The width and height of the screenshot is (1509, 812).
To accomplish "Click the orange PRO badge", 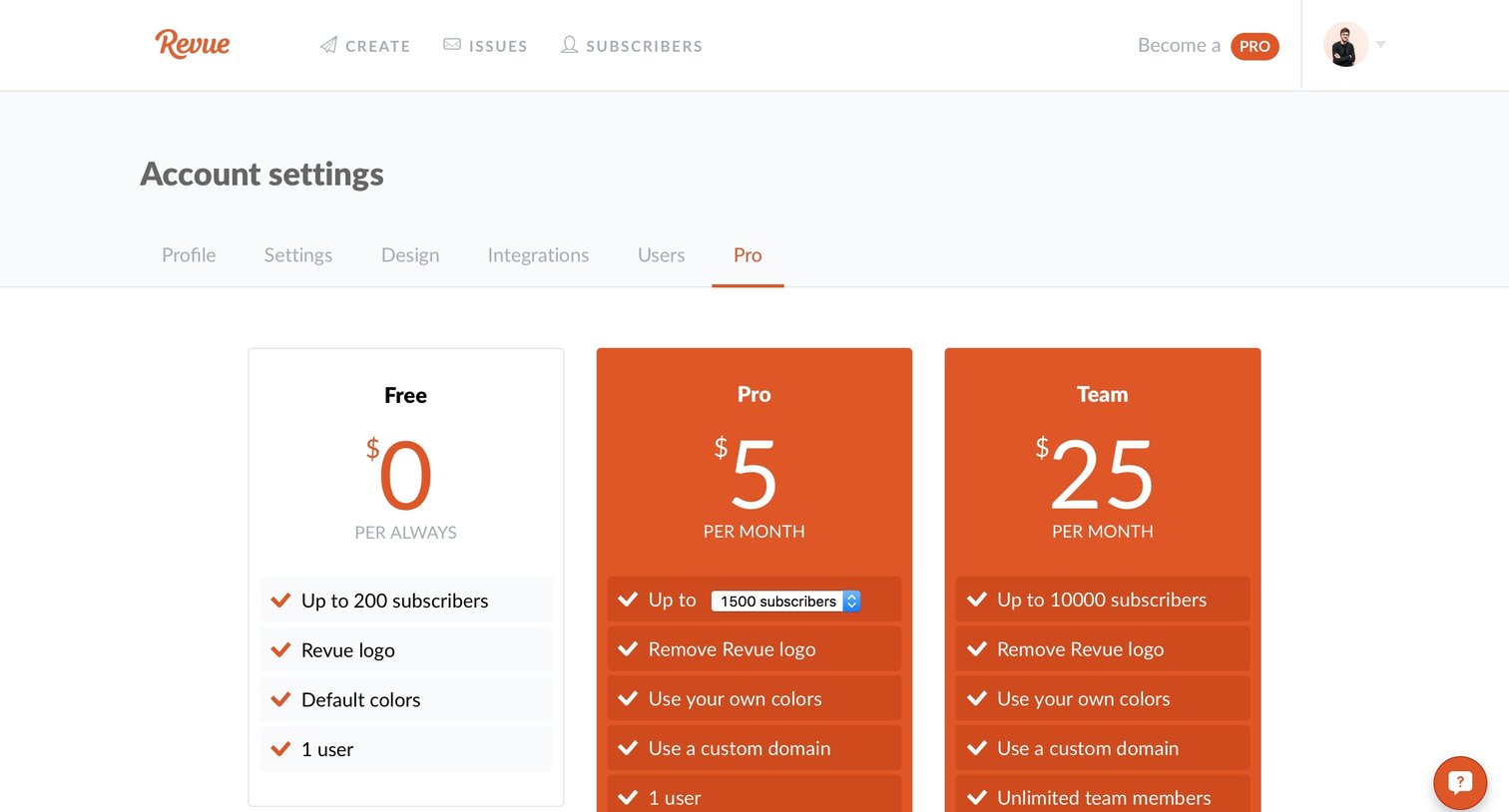I will click(x=1255, y=46).
